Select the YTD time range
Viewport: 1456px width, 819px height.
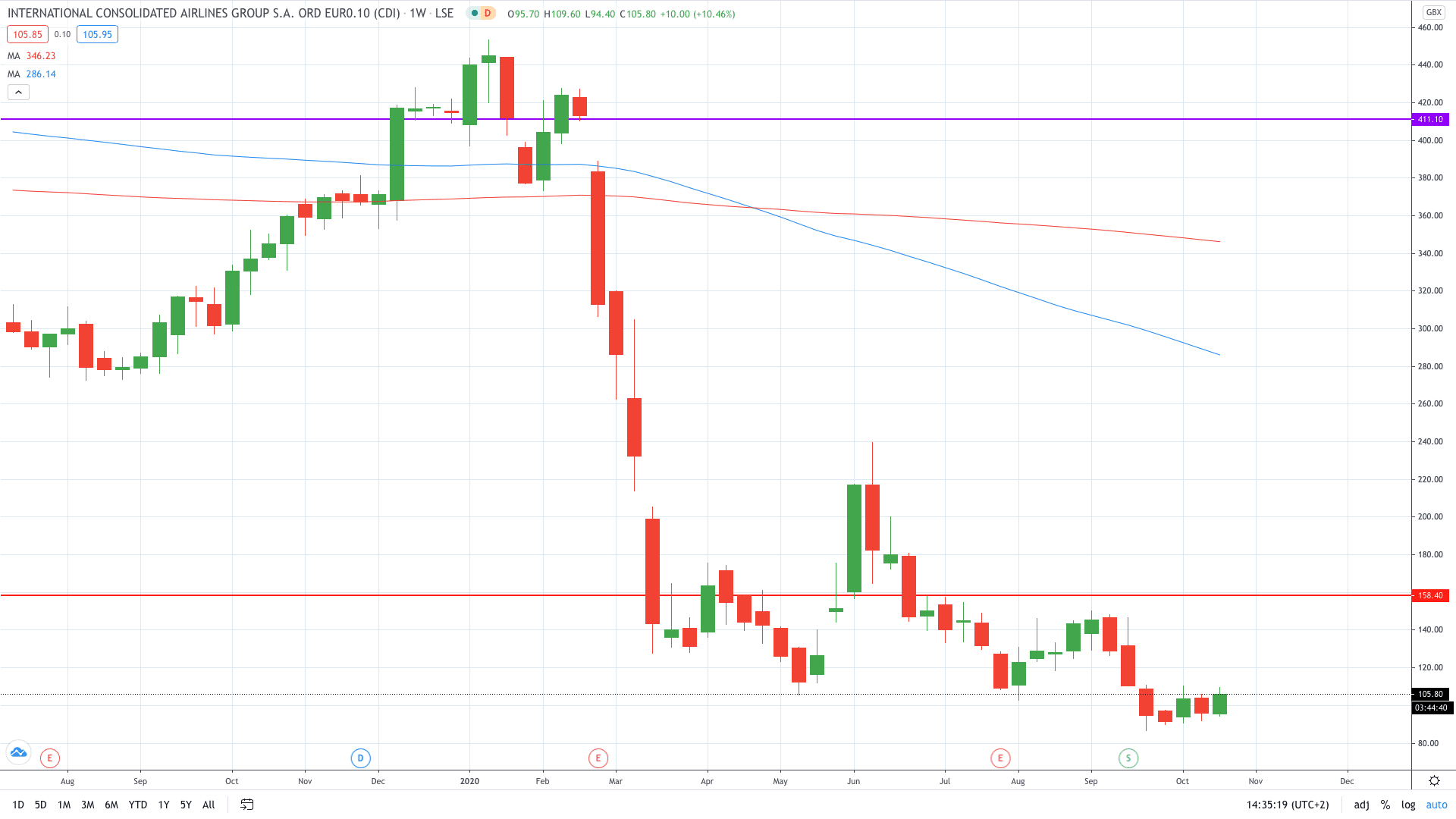pos(138,805)
